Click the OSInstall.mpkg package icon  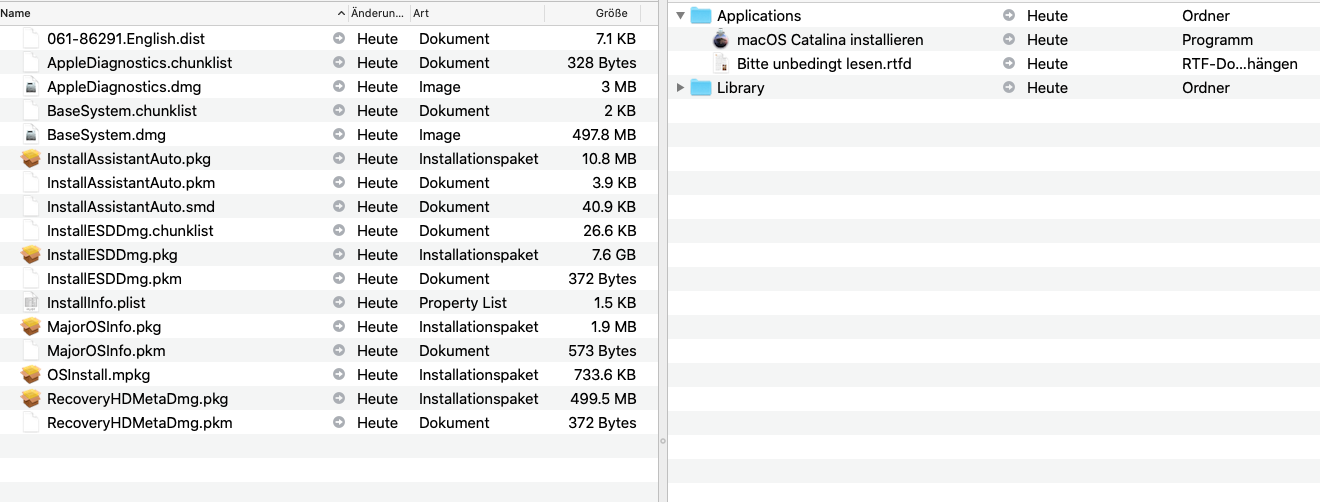point(31,375)
